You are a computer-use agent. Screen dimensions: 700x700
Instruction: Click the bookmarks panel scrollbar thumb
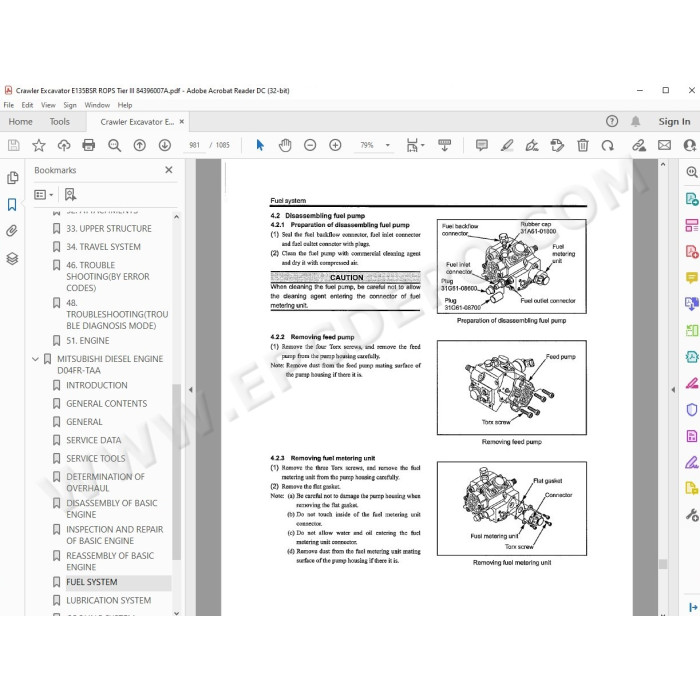click(176, 471)
